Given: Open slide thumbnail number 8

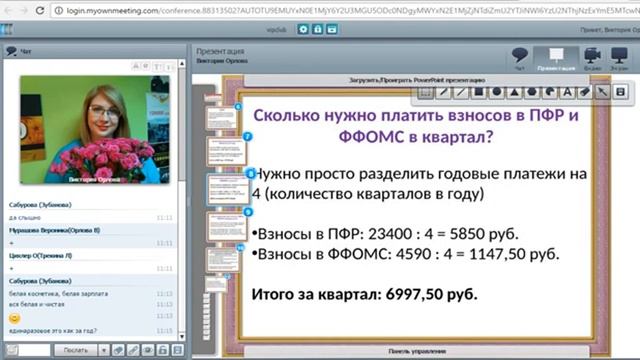Looking at the screenshot, I should coord(228,189).
